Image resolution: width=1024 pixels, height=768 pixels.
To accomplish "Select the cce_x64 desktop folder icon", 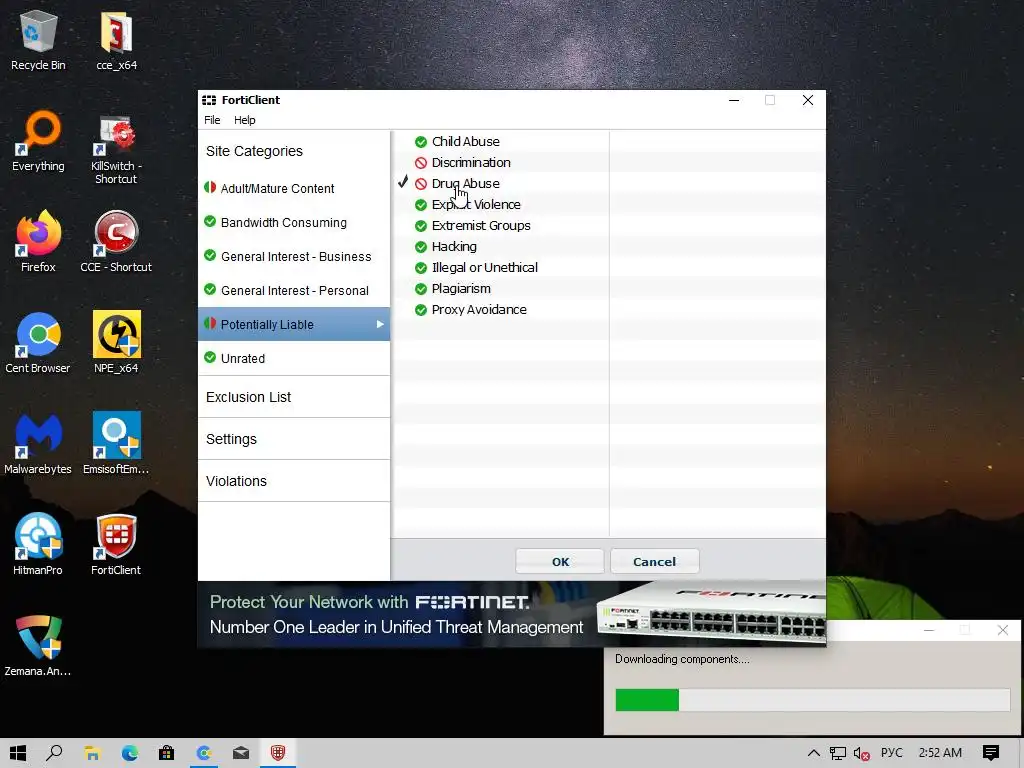I will point(116,40).
